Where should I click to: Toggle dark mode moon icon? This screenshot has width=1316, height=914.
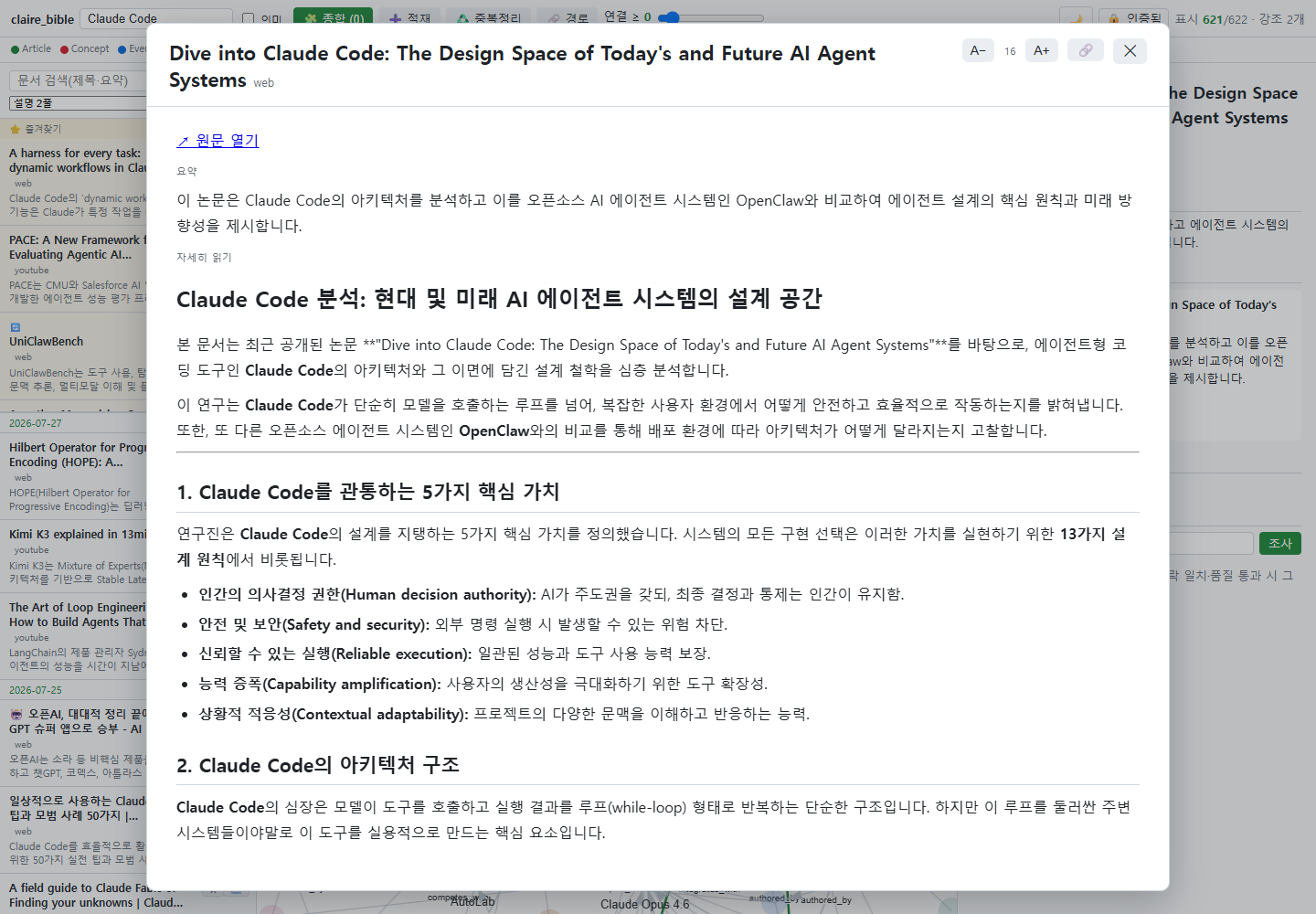pyautogui.click(x=1076, y=17)
